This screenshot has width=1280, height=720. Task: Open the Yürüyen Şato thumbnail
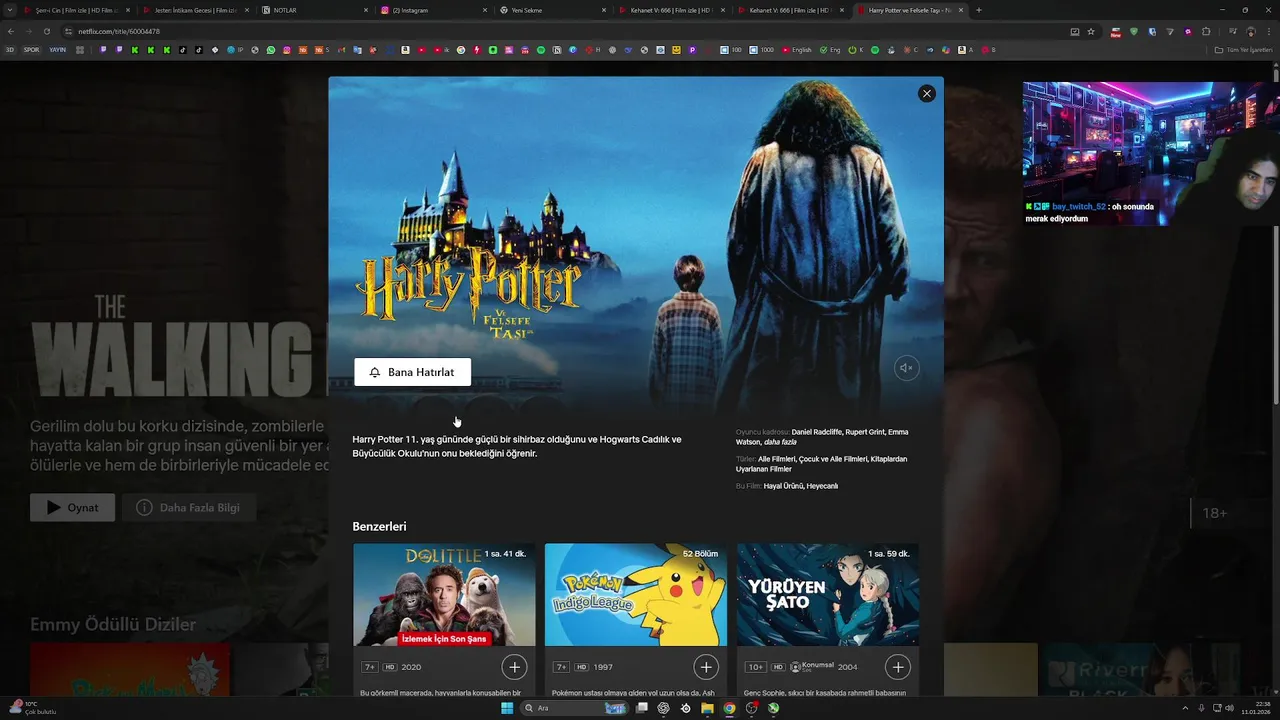pyautogui.click(x=828, y=594)
